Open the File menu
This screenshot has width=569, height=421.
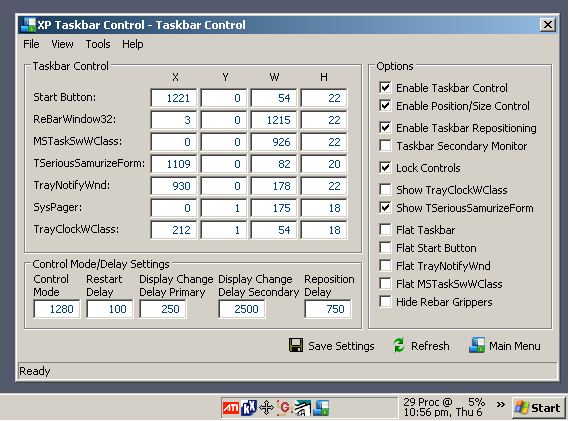point(31,44)
